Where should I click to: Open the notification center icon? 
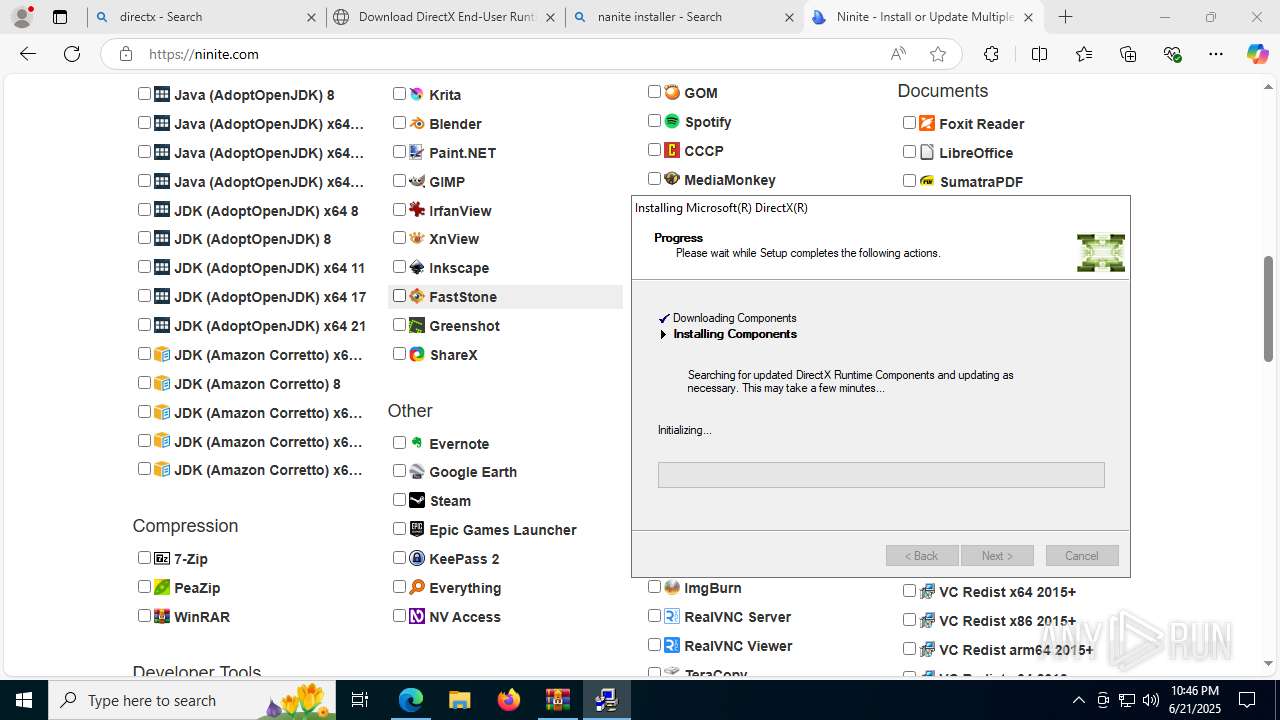click(1247, 700)
